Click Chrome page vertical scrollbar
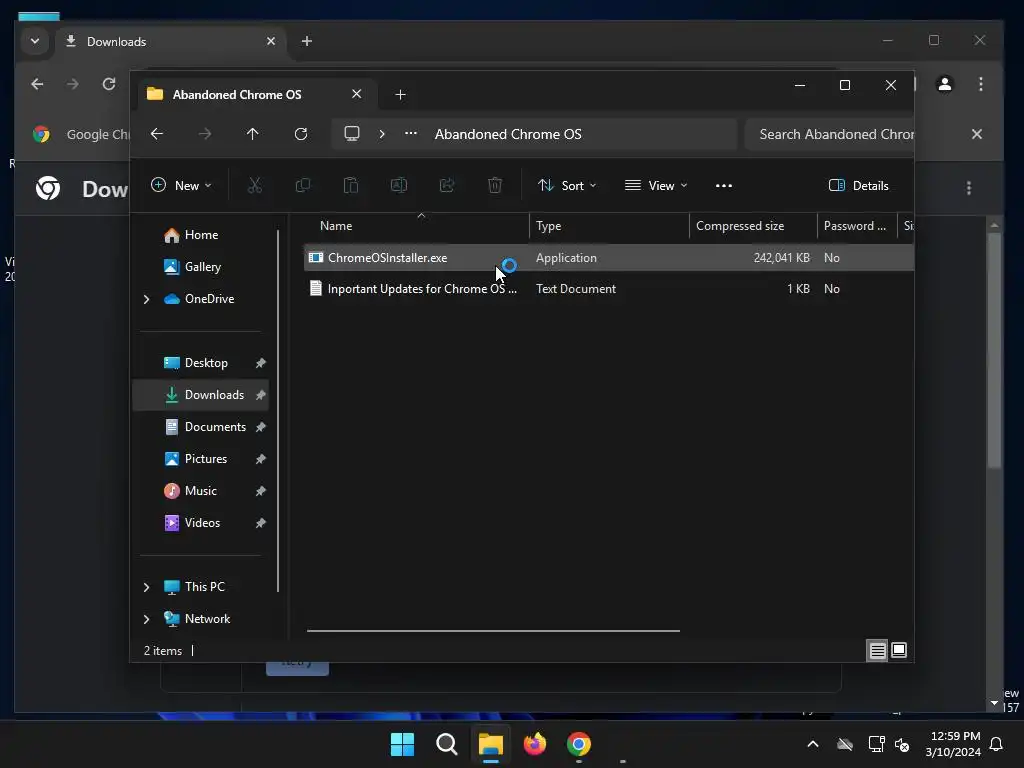 pos(995,349)
